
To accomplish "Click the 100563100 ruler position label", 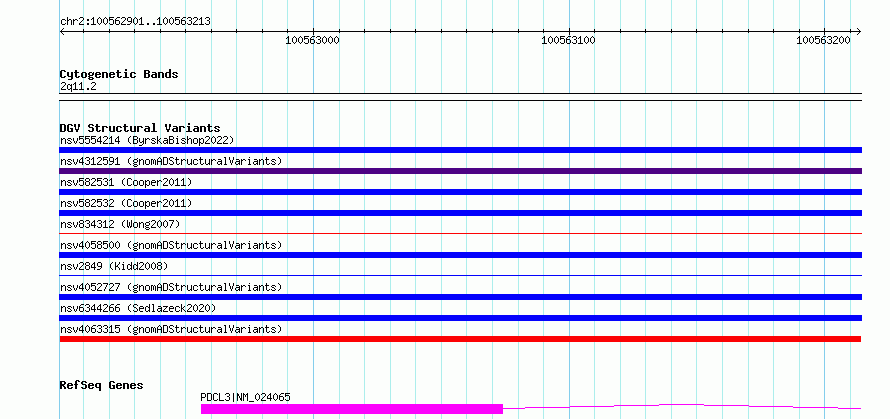I will tap(568, 40).
